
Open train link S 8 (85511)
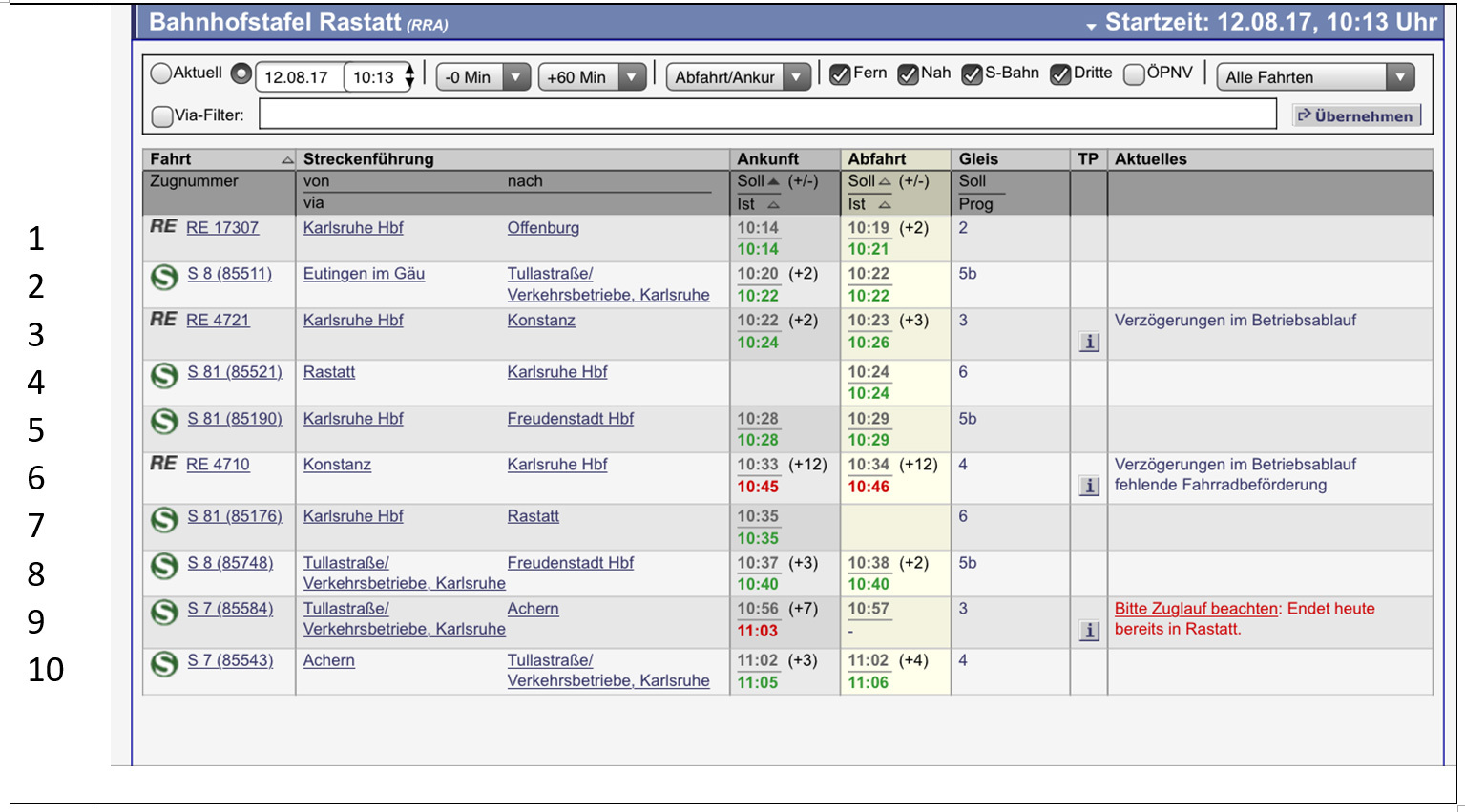[x=229, y=273]
